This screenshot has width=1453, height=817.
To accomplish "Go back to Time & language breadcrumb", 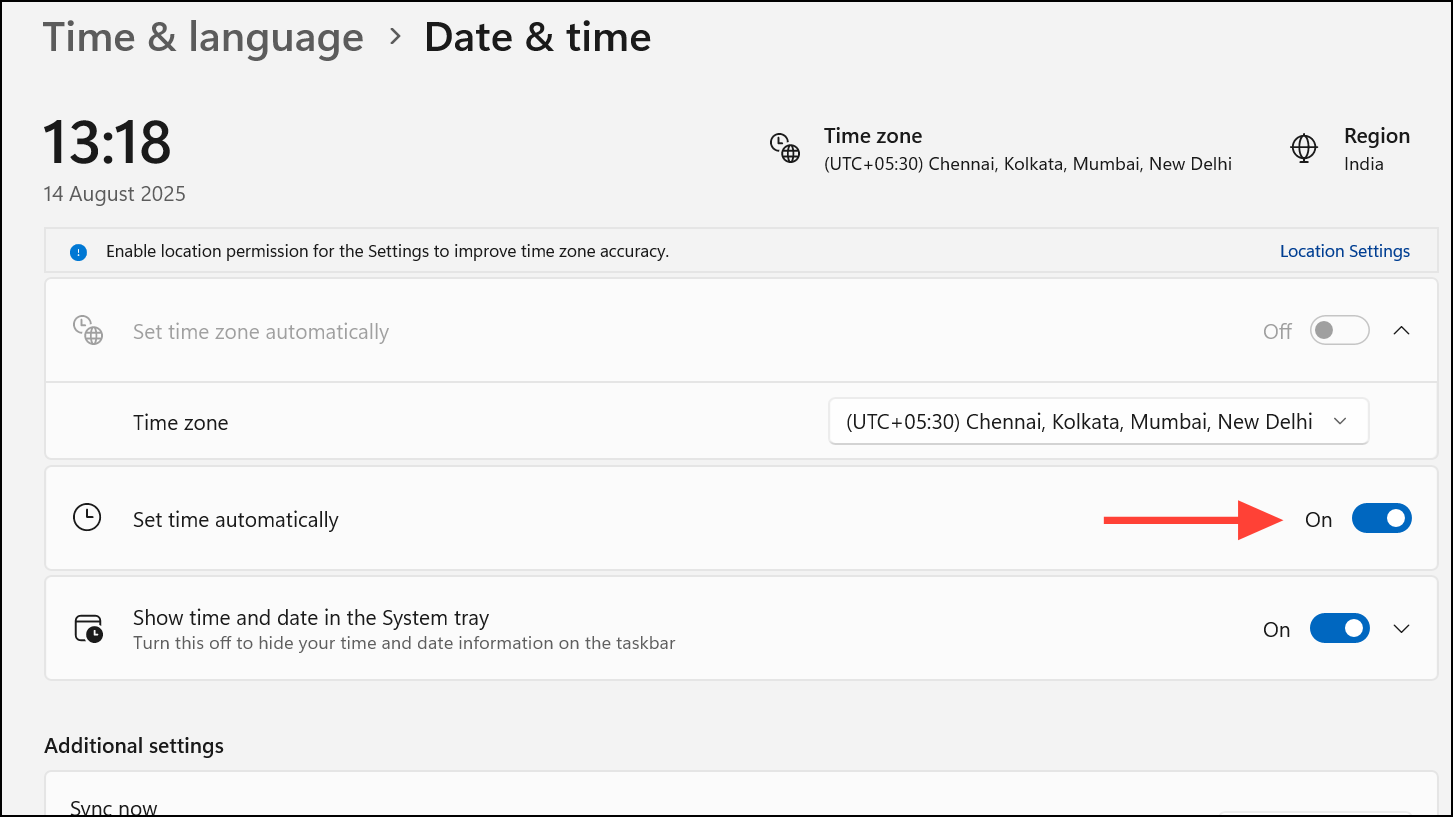I will [203, 37].
